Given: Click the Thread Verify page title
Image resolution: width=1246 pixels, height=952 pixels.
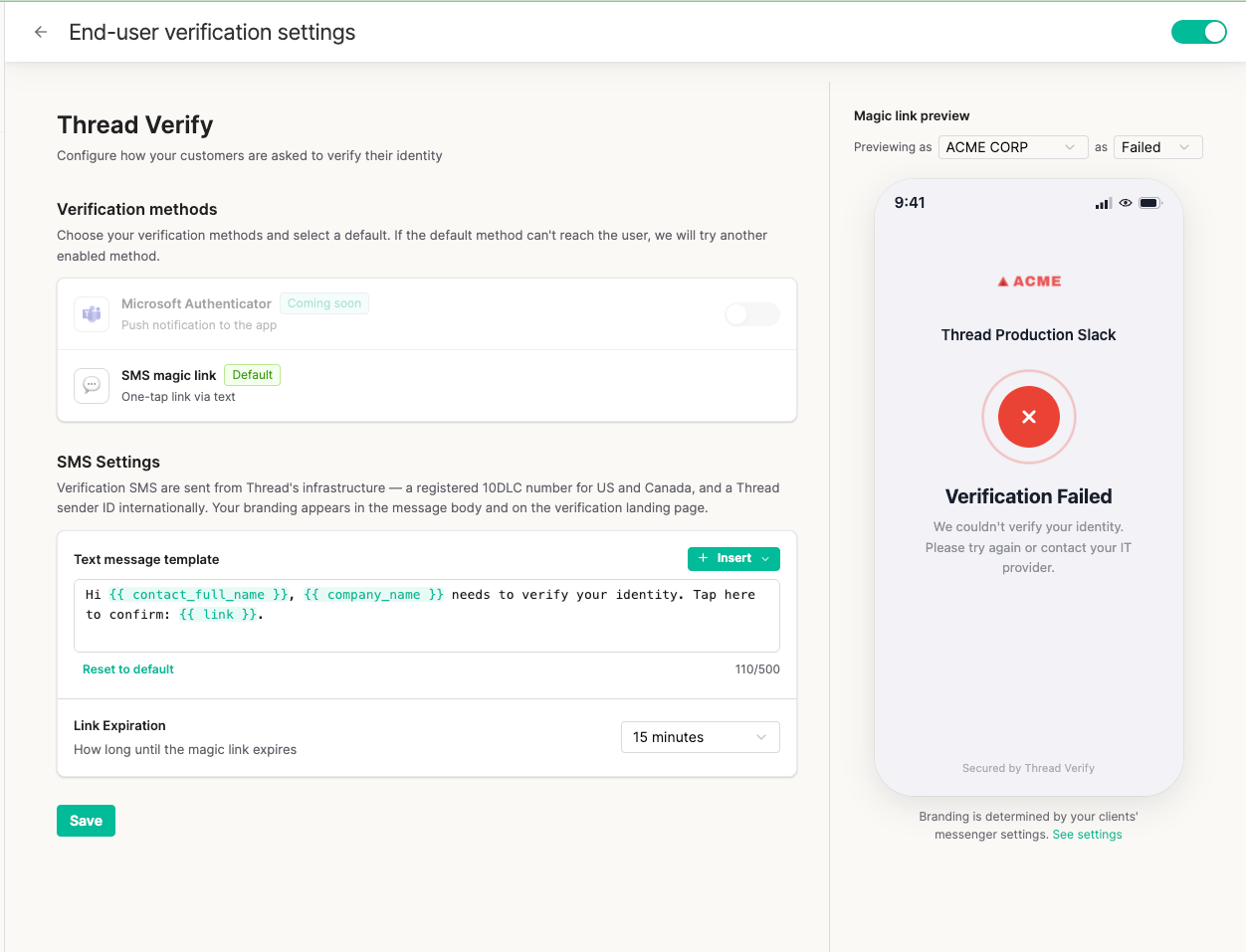Looking at the screenshot, I should 135,124.
